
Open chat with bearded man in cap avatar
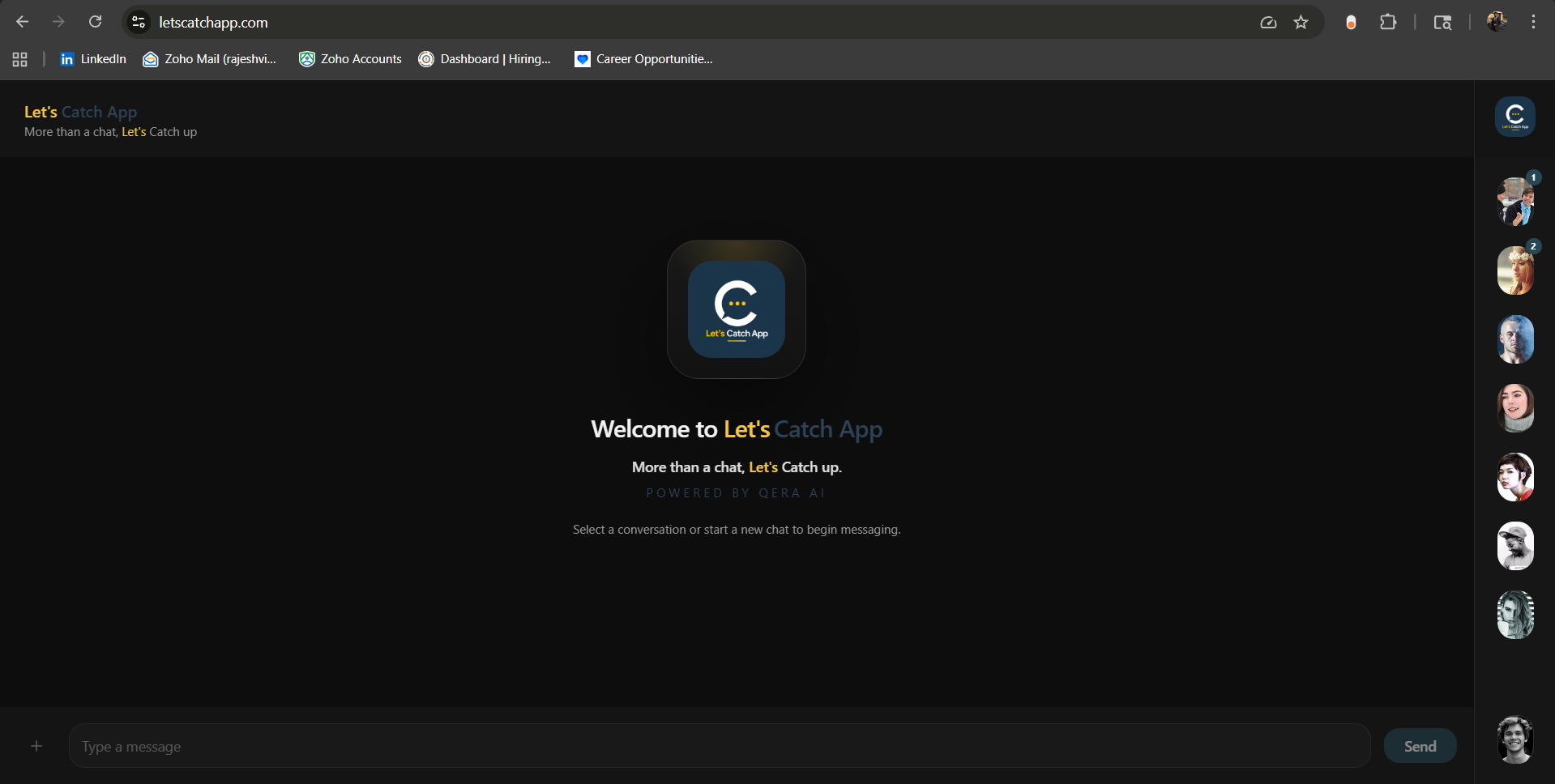tap(1515, 546)
